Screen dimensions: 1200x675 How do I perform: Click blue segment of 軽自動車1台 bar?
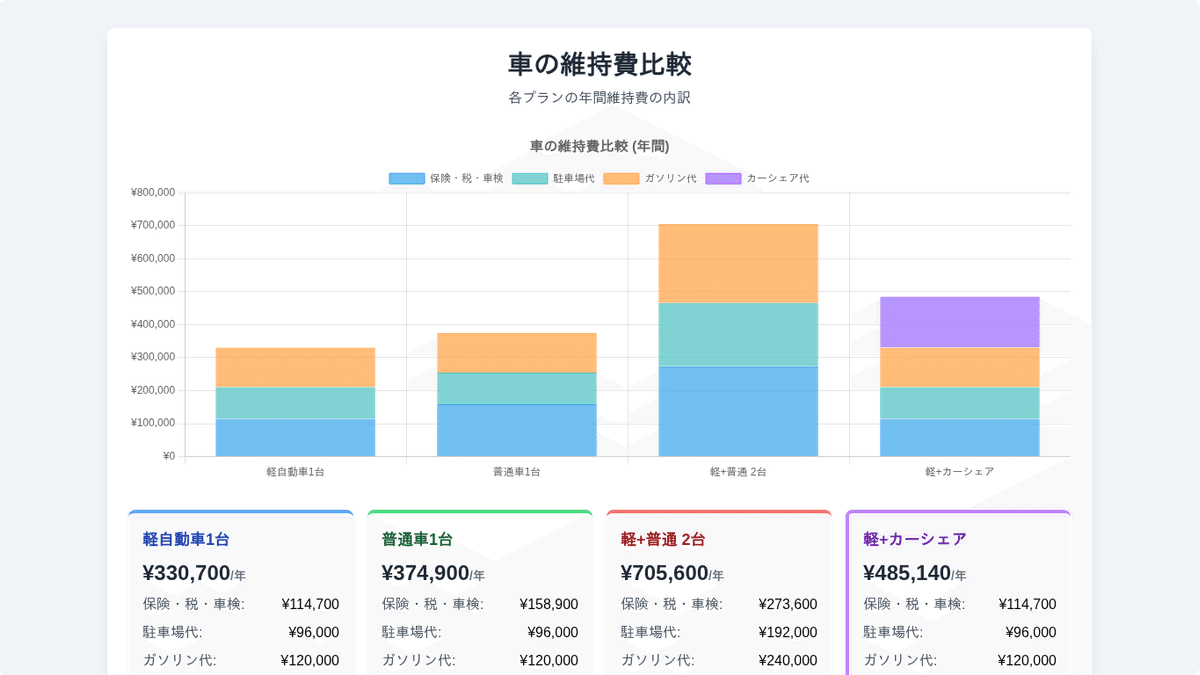click(295, 438)
